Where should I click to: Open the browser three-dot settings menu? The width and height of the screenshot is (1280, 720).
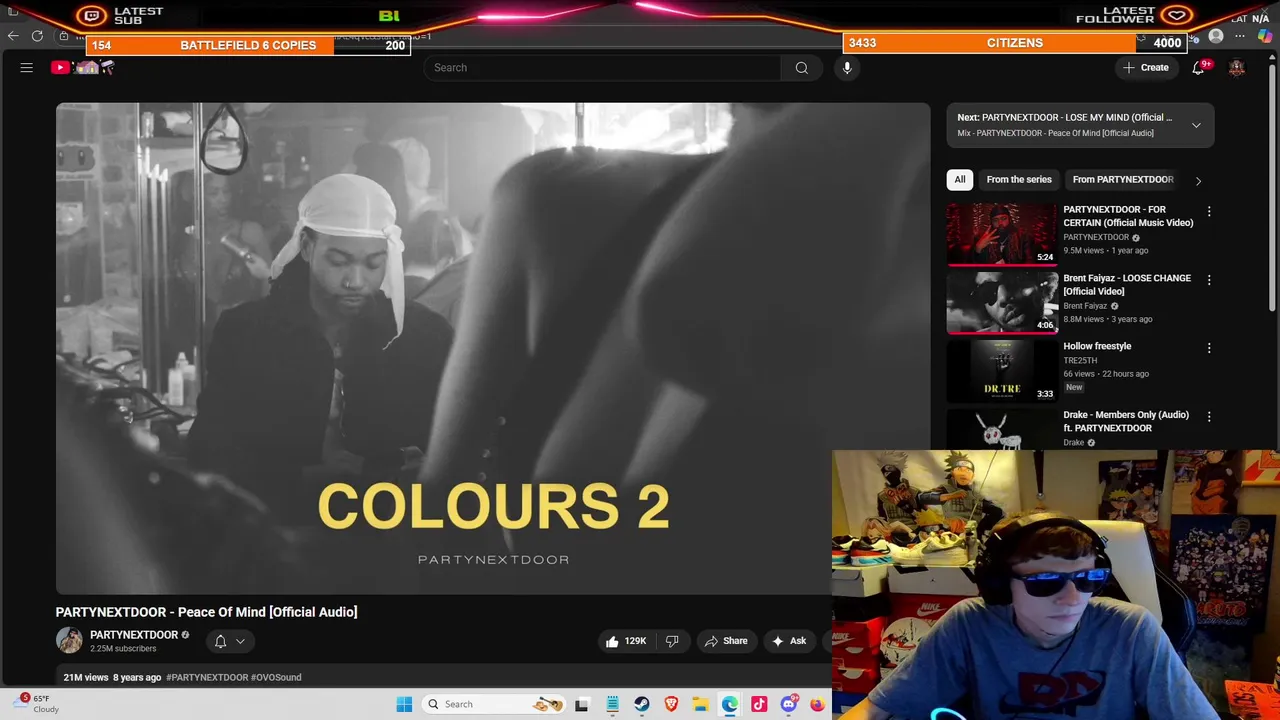(1240, 36)
